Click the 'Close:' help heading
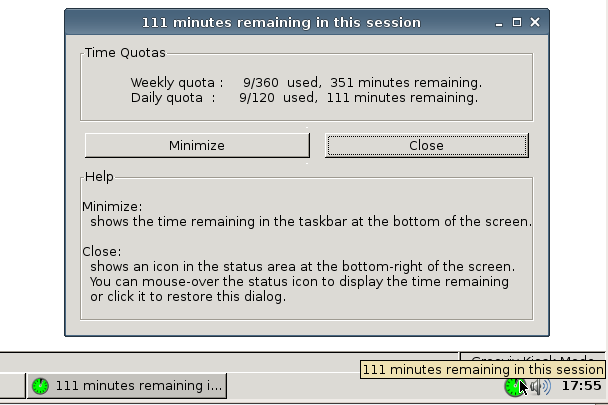Viewport: 608px width, 405px height. [x=102, y=251]
